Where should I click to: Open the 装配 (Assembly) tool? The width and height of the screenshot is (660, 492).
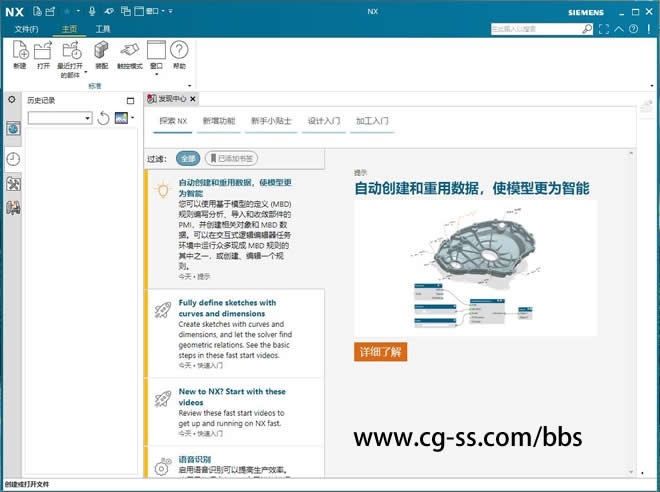coord(101,50)
